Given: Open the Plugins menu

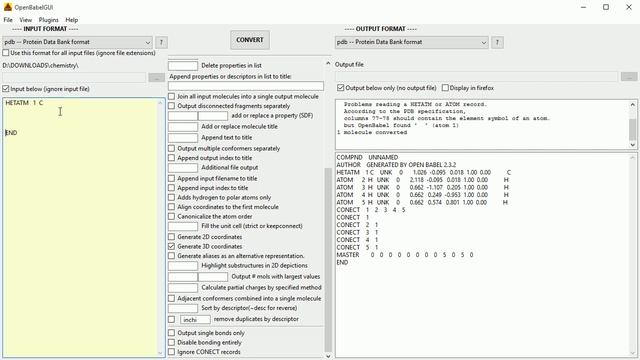Looking at the screenshot, I should [49, 20].
